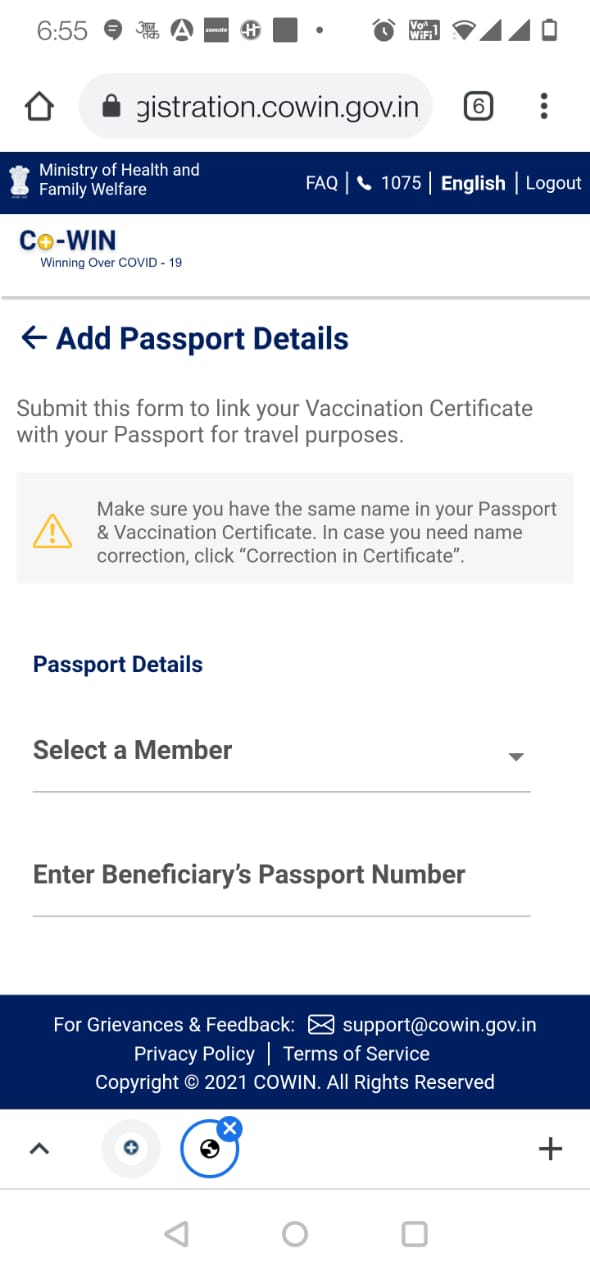
Task: Open the tab switcher showing 6 tabs
Action: [478, 105]
